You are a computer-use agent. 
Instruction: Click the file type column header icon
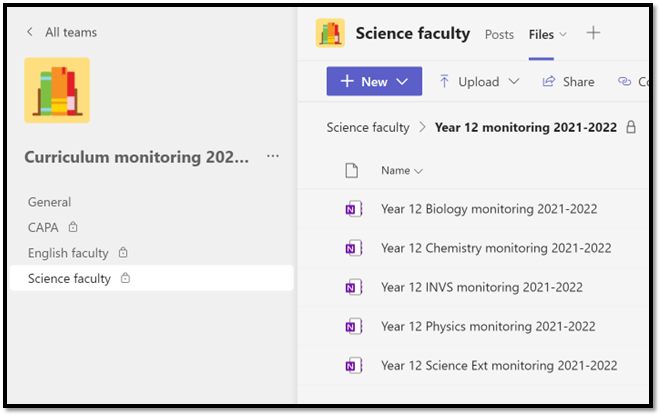(x=351, y=171)
